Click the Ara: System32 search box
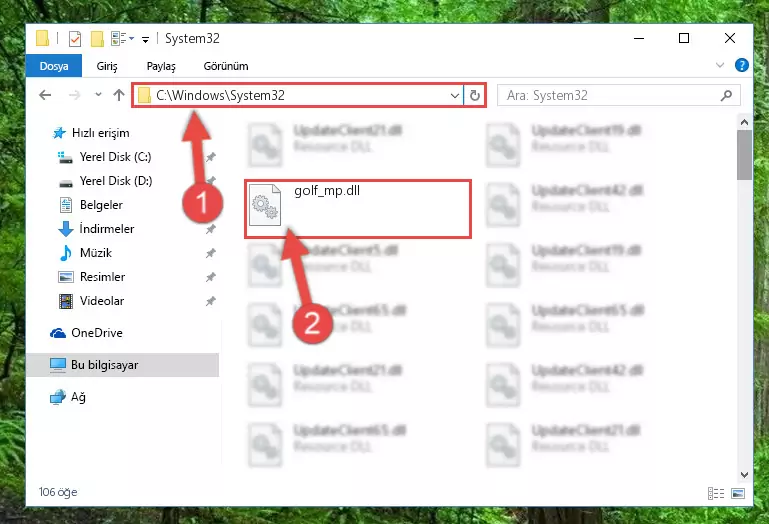769x524 pixels. tap(618, 95)
